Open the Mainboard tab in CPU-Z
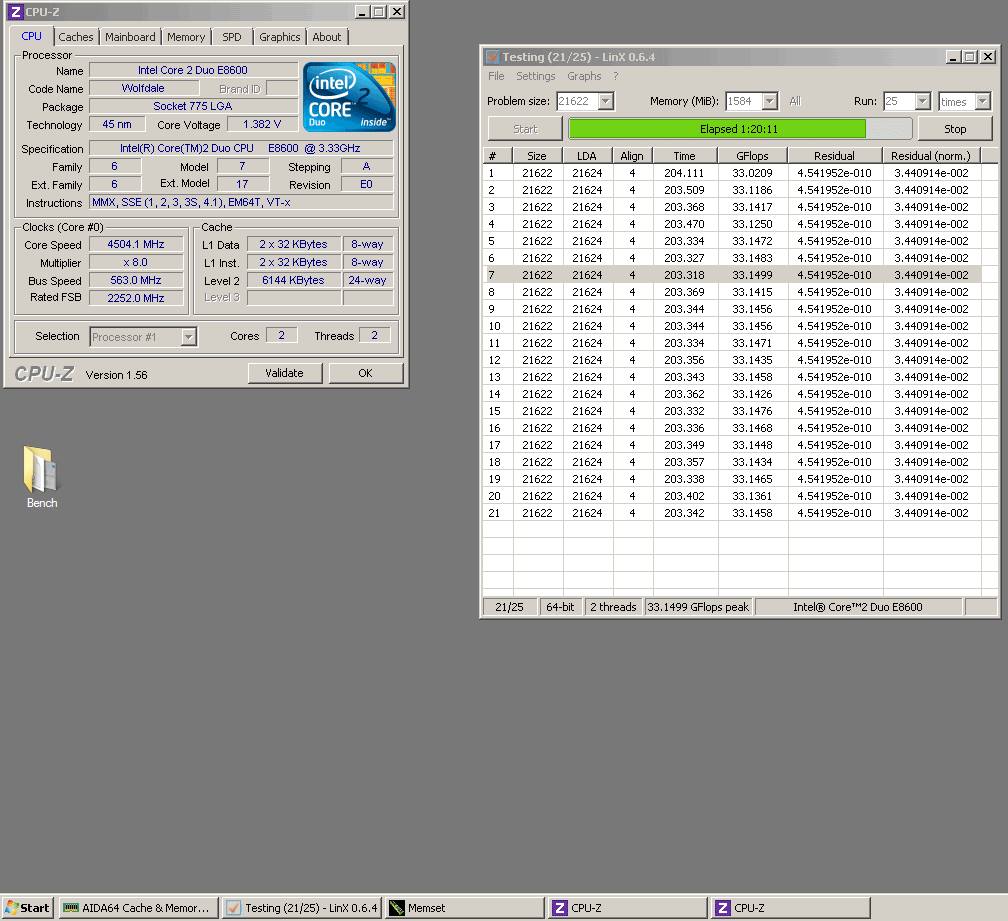This screenshot has height=921, width=1008. pos(130,37)
